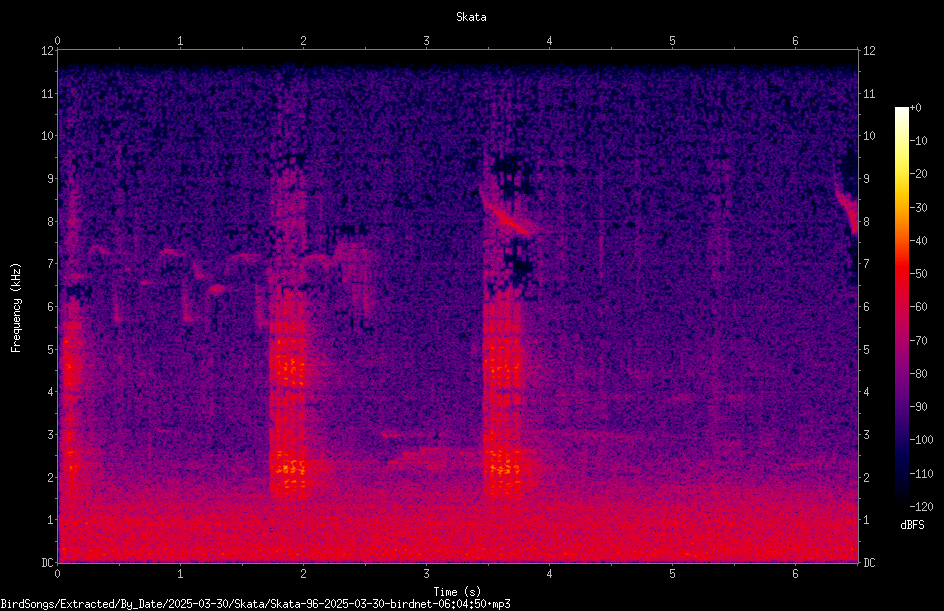This screenshot has height=611, width=944.
Task: Click the "-20" color scale value
Action: pyautogui.click(x=919, y=174)
